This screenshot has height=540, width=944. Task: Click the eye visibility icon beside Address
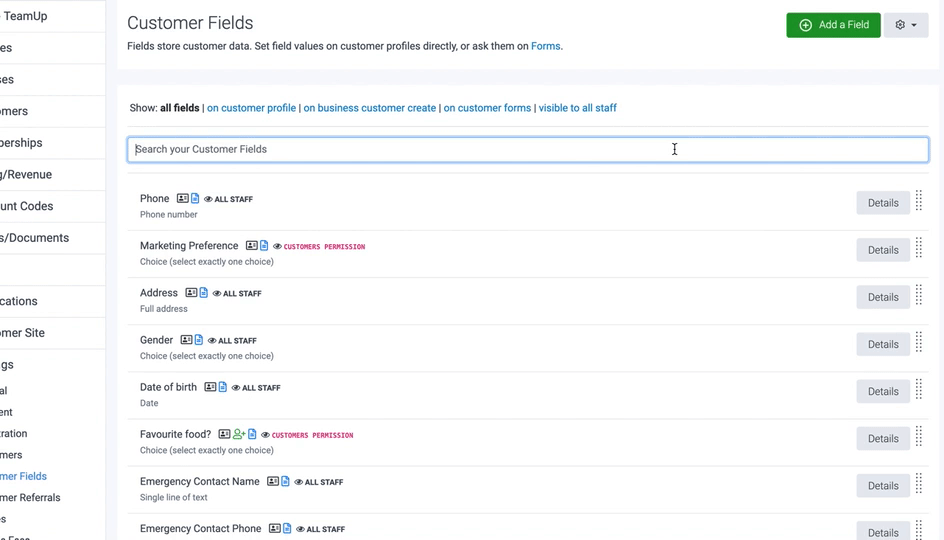(x=217, y=294)
